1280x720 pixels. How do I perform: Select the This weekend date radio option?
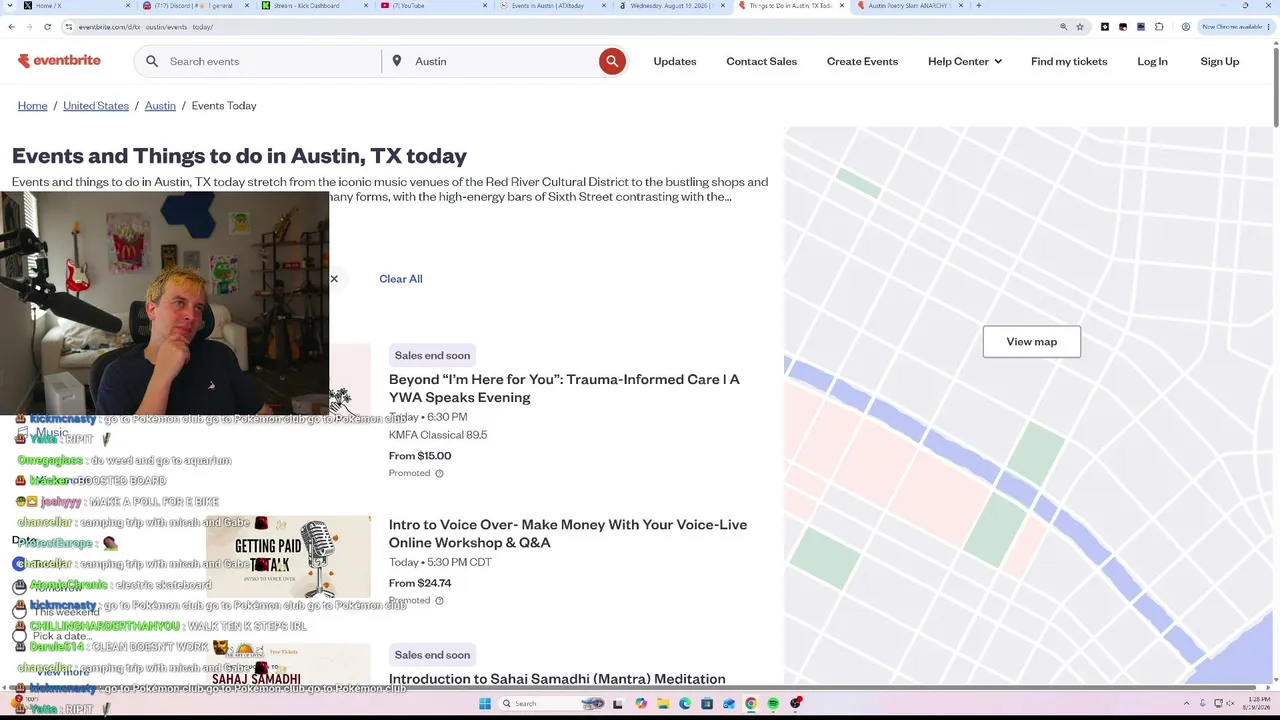click(19, 611)
